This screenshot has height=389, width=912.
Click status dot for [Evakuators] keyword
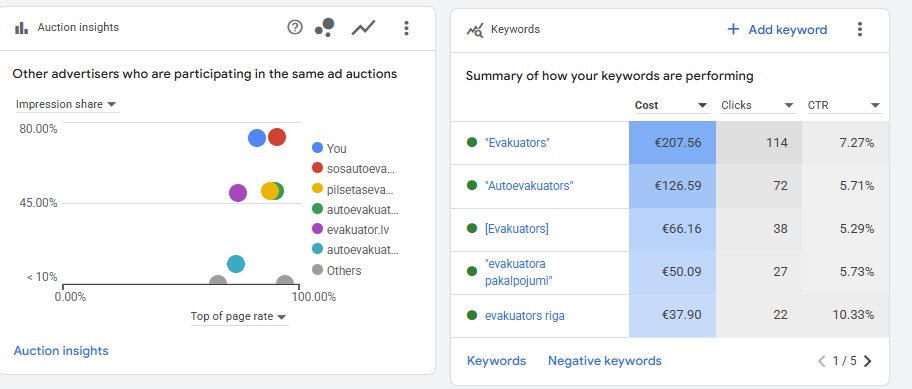[x=472, y=229]
